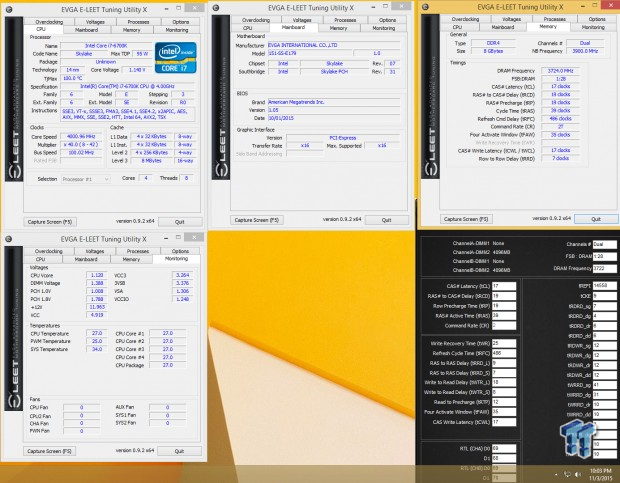This screenshot has height=483, width=620.
Task: Click the CAS# Latency (tCL) field in dark panel
Action: click(504, 286)
